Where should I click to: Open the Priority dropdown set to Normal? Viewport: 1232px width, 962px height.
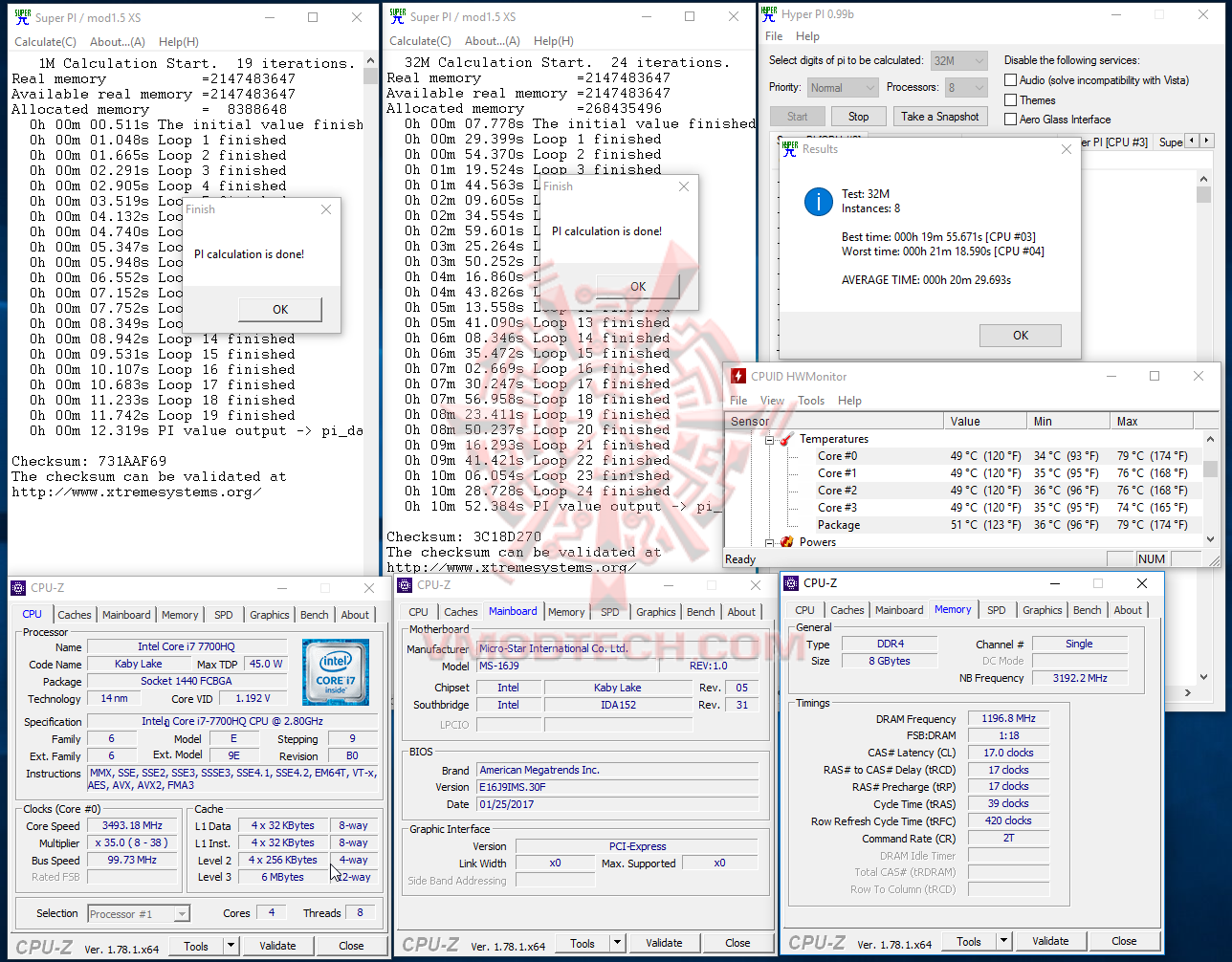[x=843, y=88]
